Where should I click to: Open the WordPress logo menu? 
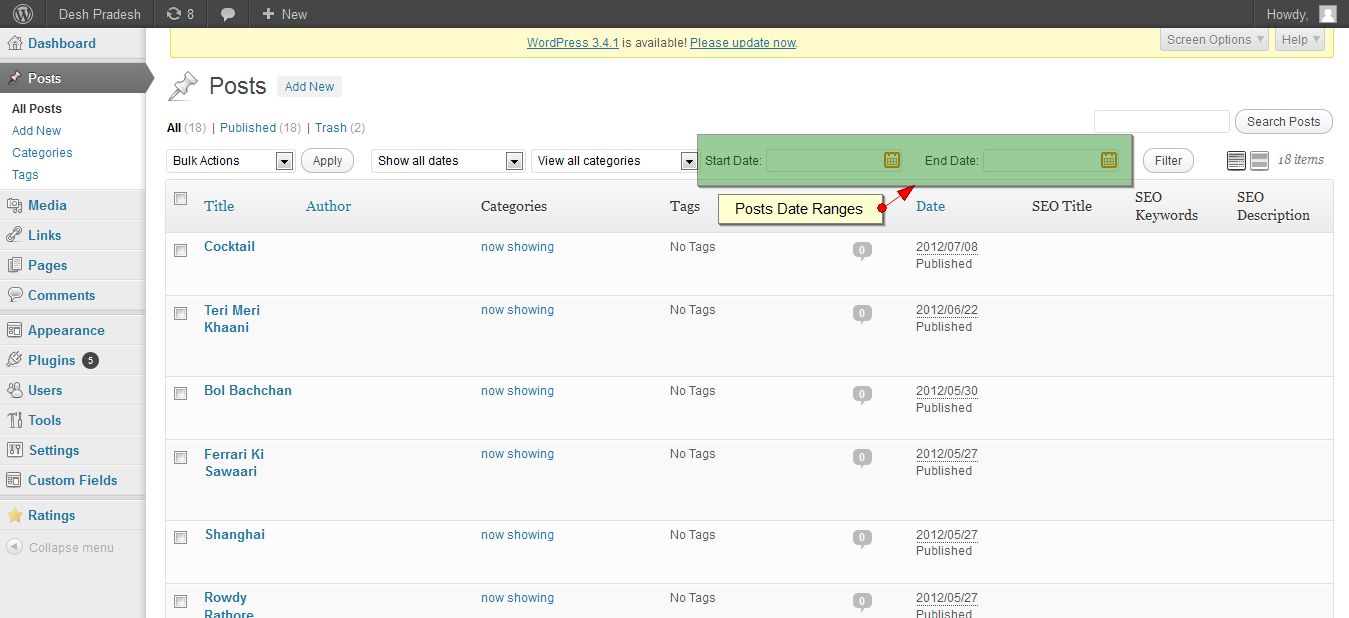pos(22,14)
